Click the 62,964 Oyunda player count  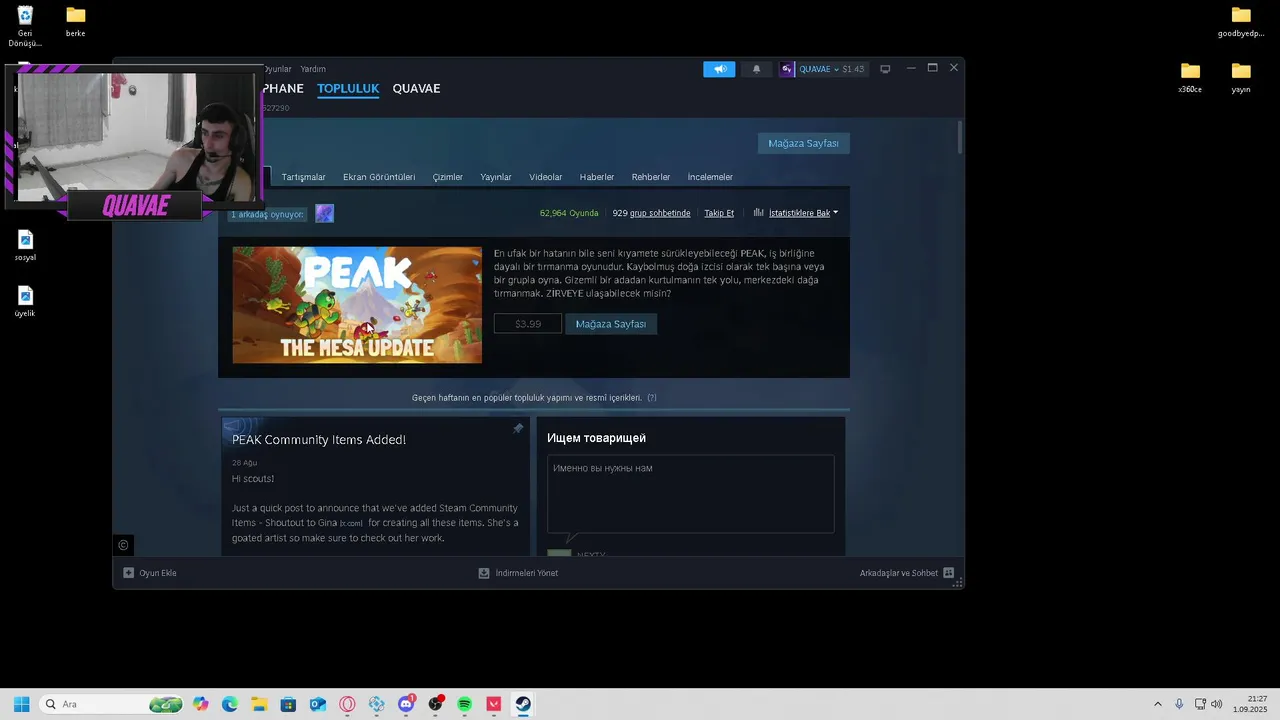[x=569, y=213]
